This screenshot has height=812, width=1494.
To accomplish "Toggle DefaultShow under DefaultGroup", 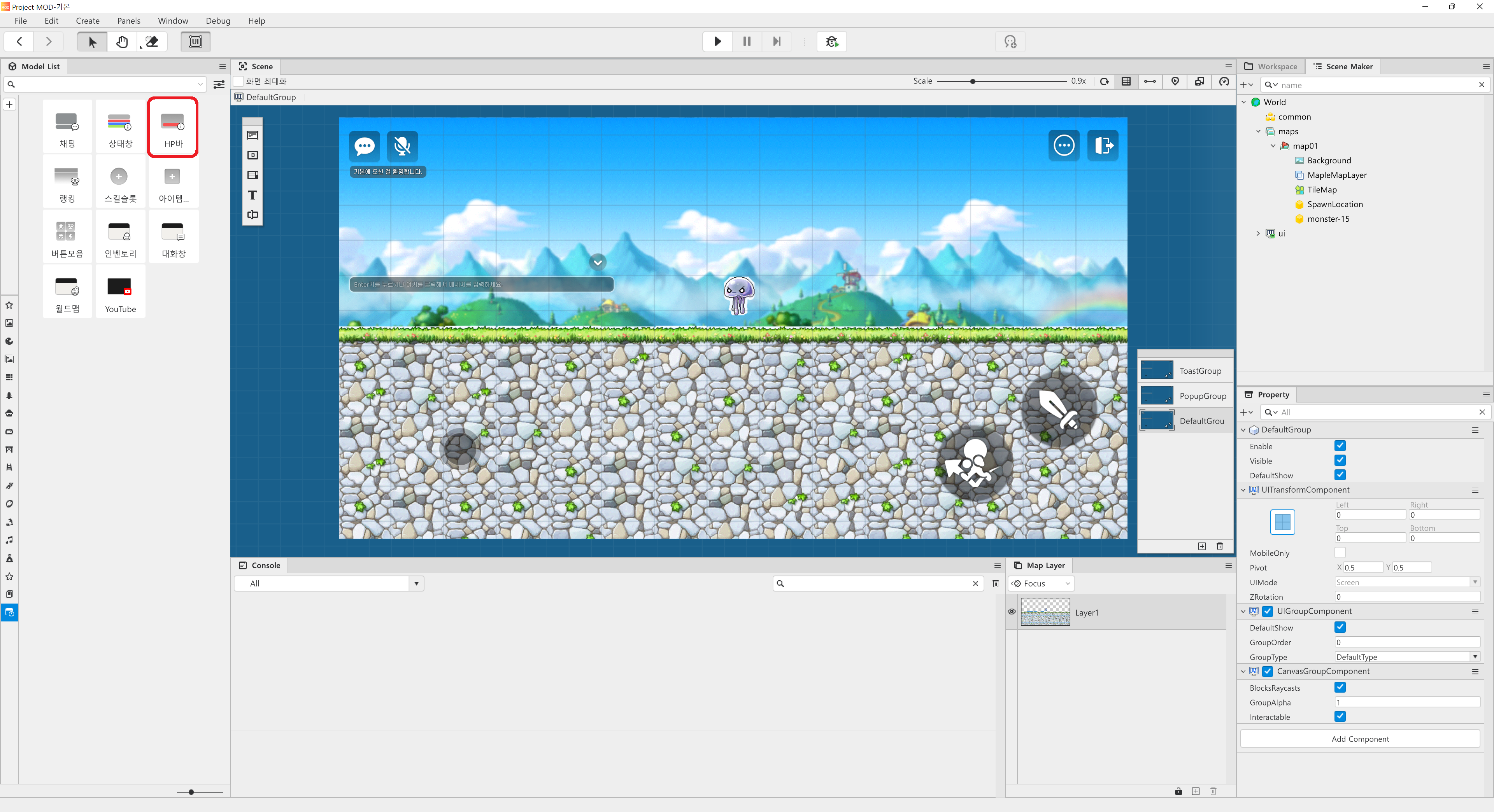I will click(1340, 475).
